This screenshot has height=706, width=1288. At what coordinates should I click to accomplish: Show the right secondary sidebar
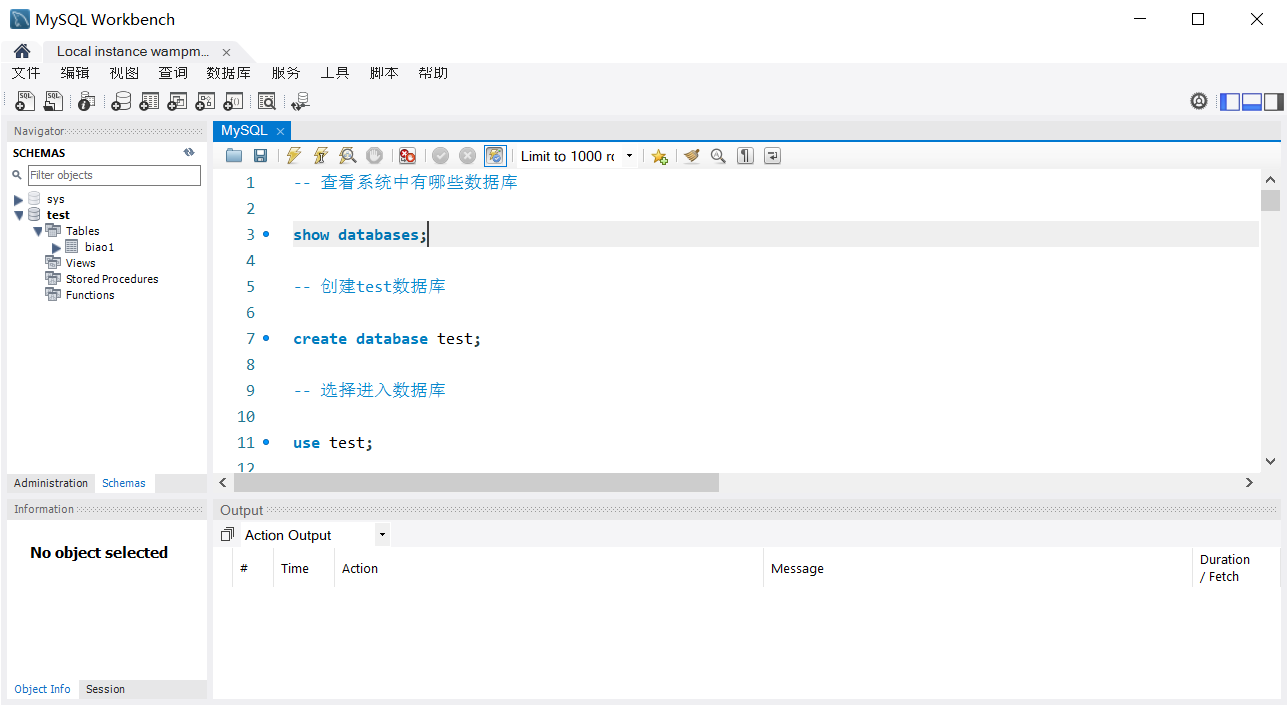click(x=1274, y=102)
